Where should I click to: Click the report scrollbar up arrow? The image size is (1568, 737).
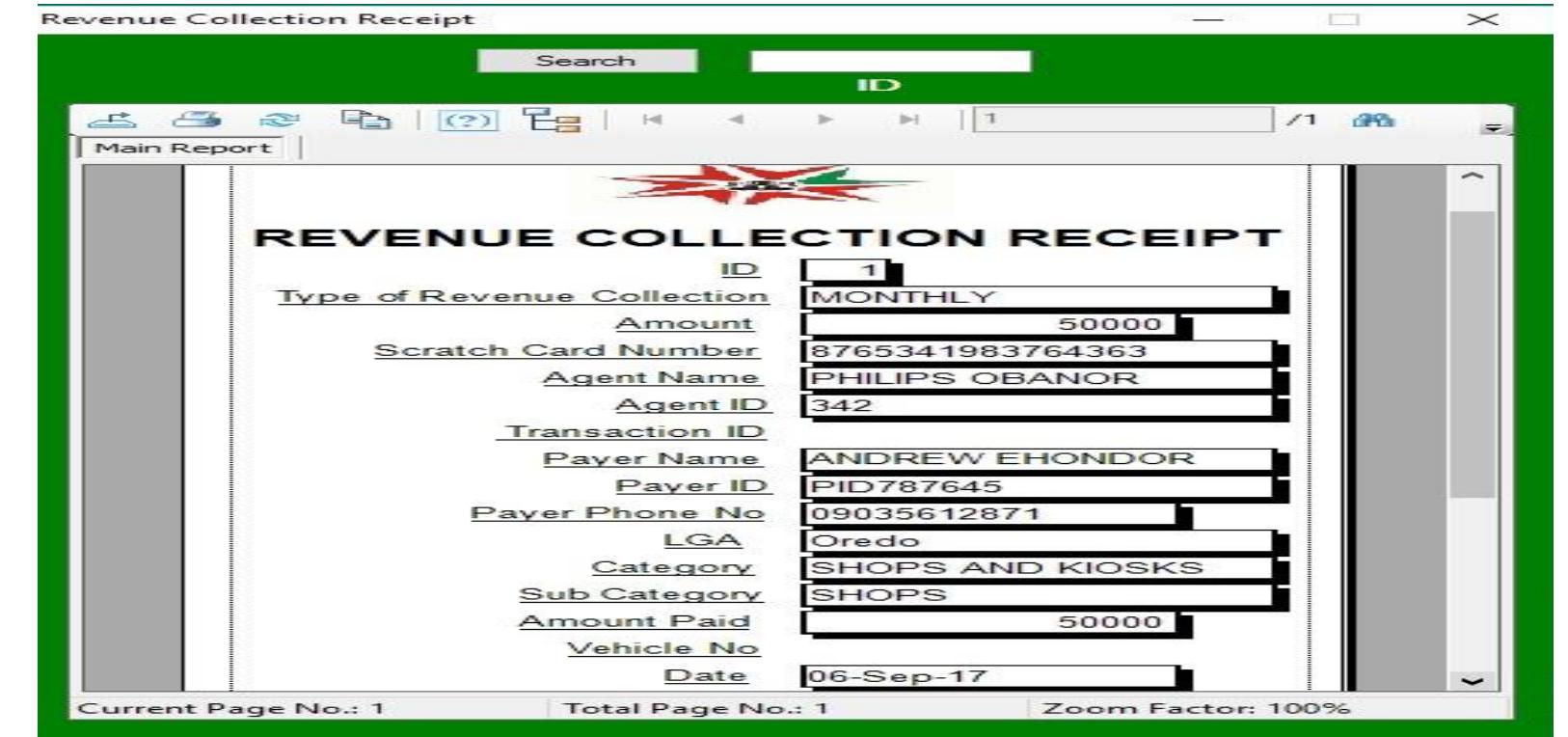click(1472, 178)
